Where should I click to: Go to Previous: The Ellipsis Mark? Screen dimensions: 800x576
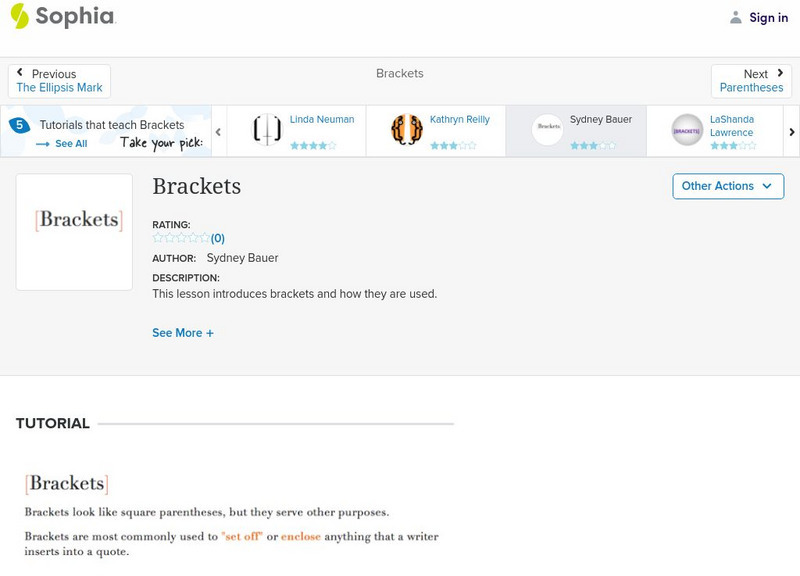(x=59, y=81)
